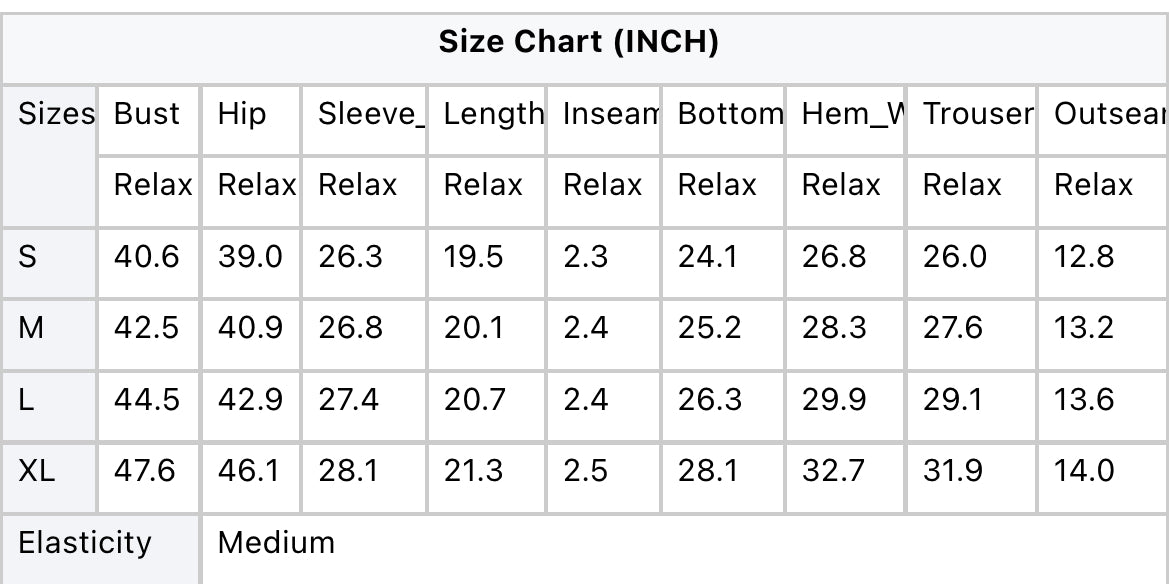Click outseam value 14.0 for XL
Image resolution: width=1170 pixels, height=584 pixels.
click(1084, 471)
